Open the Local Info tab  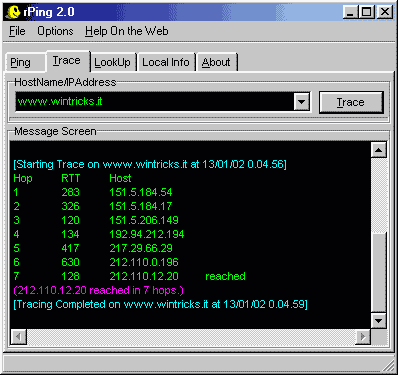[x=166, y=62]
